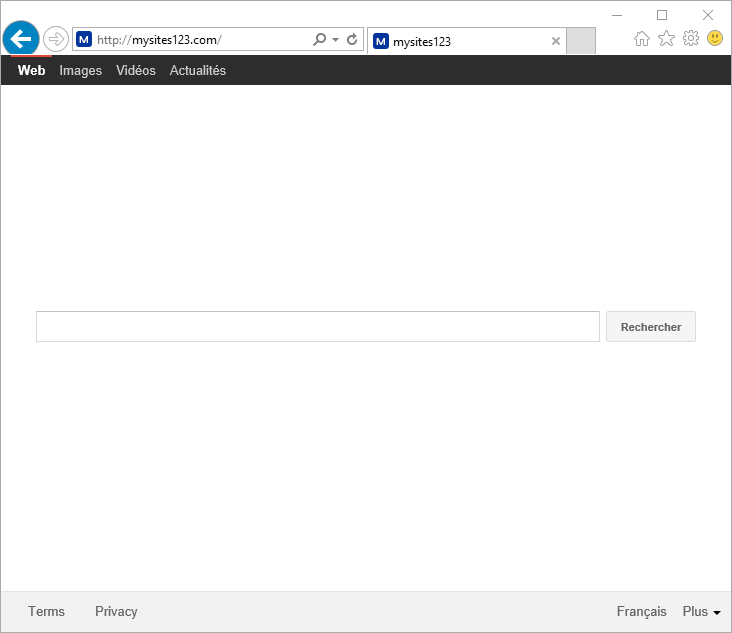This screenshot has width=732, height=633.
Task: Open Favorites star icon
Action: coord(666,38)
